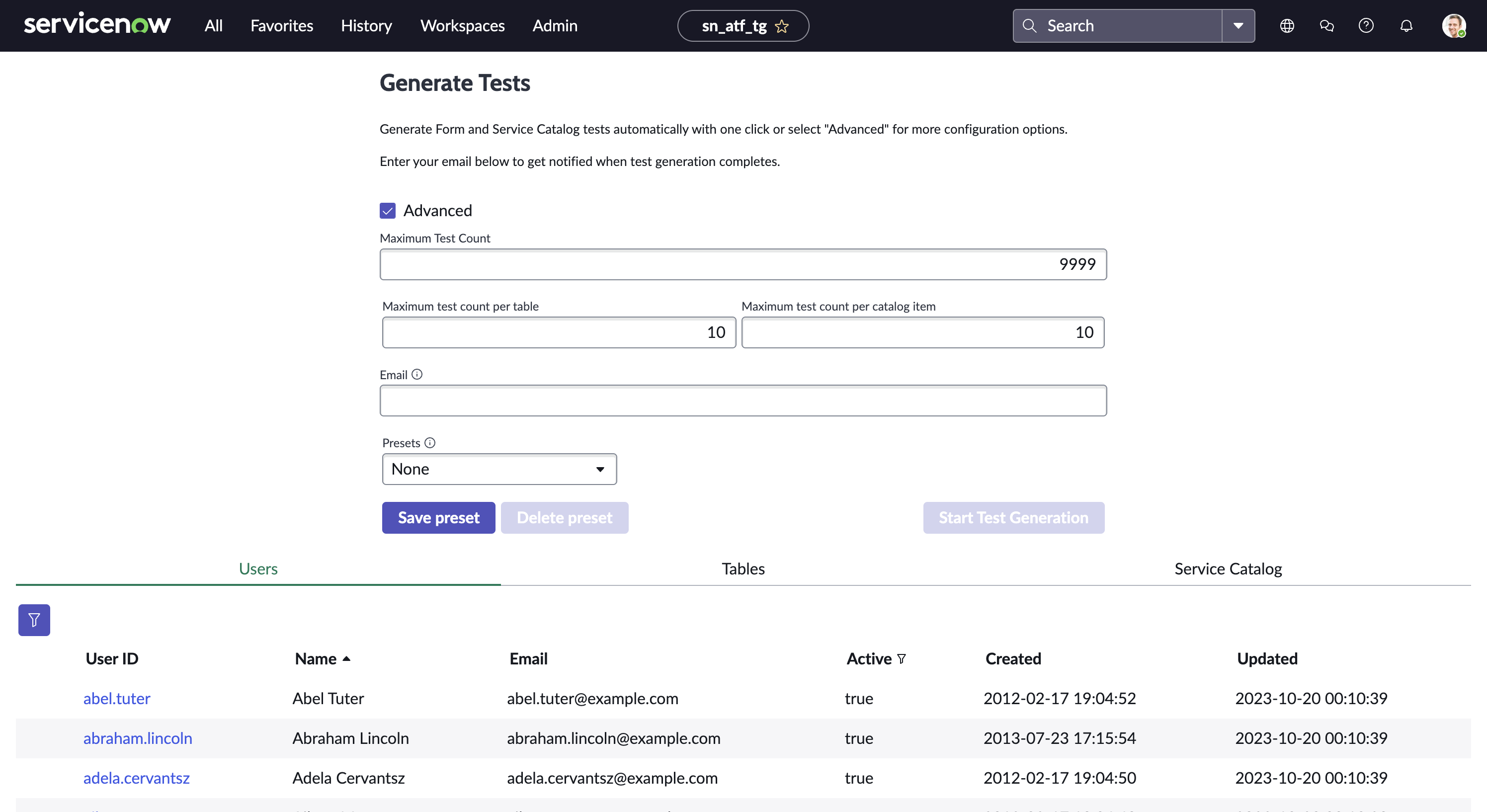The height and width of the screenshot is (812, 1487).
Task: Open the Presets dropdown showing None
Action: coord(499,469)
